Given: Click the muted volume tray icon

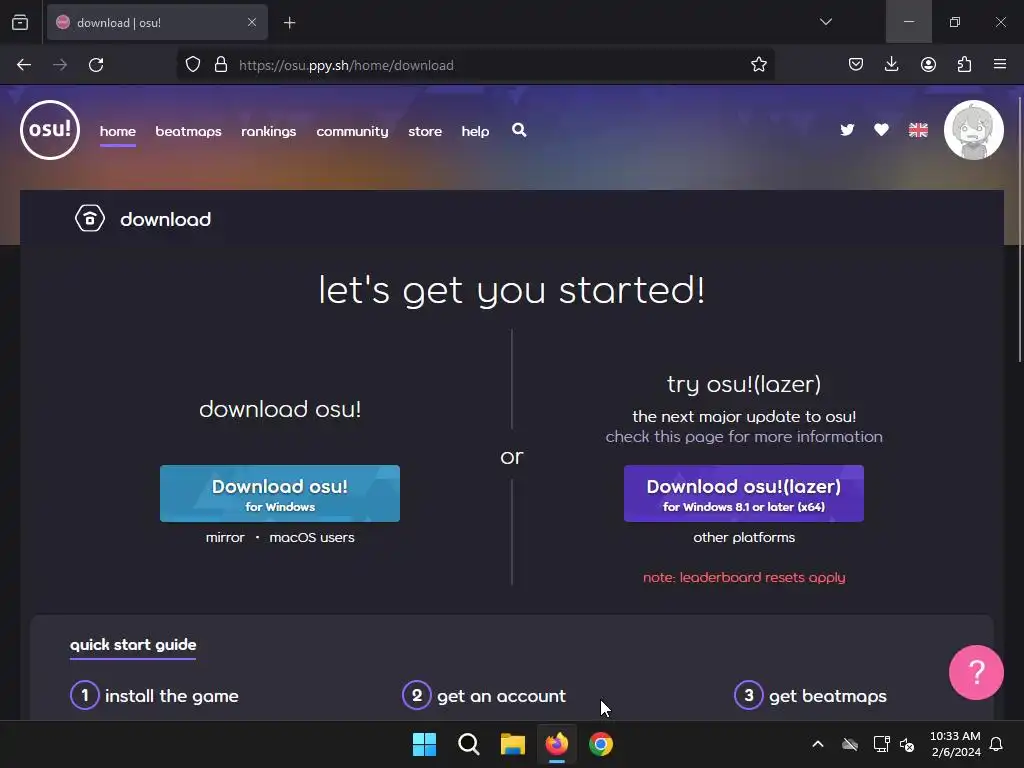Looking at the screenshot, I should (x=907, y=744).
